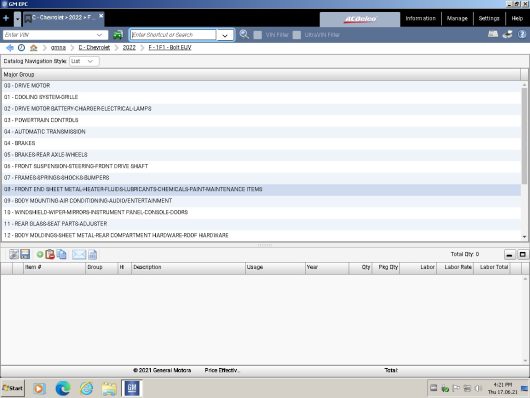Email the picklist with envelope icon
This screenshot has height=398, width=530.
coord(79,254)
